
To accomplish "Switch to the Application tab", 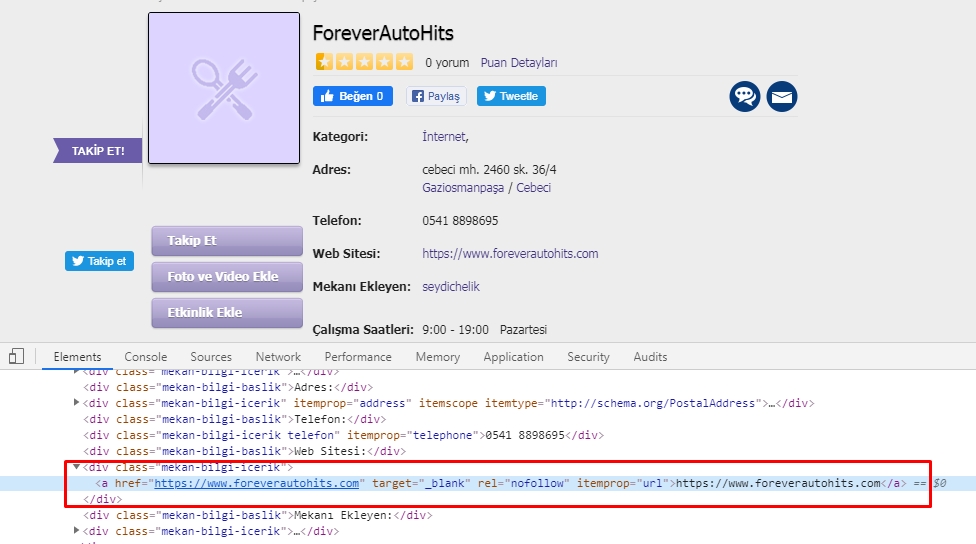I will pos(514,357).
